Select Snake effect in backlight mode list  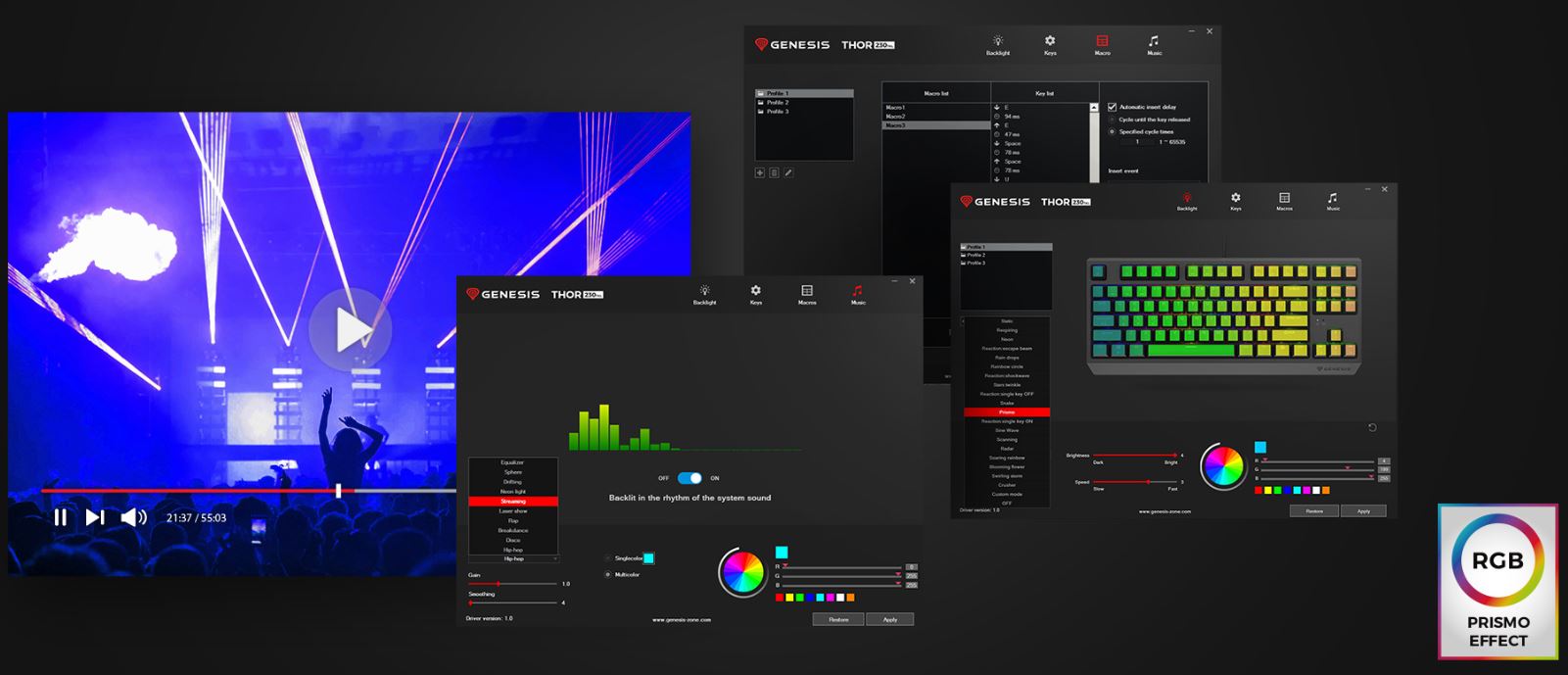pyautogui.click(x=1007, y=403)
